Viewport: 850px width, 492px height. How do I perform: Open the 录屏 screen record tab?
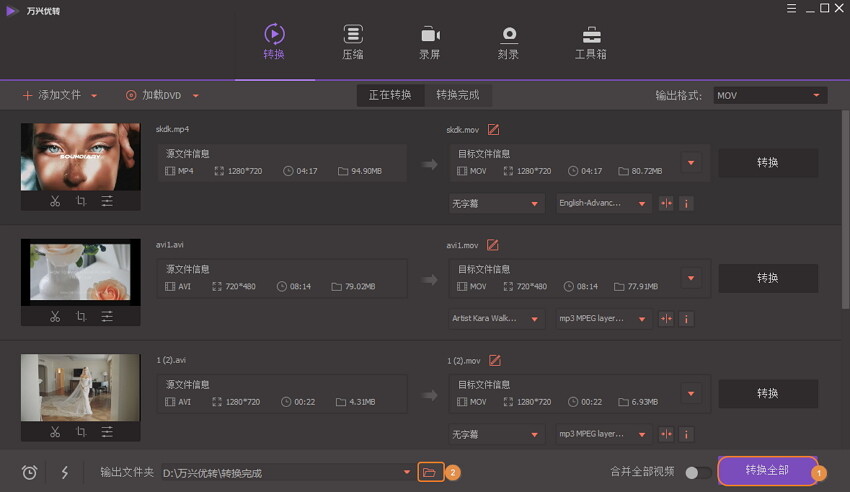430,42
